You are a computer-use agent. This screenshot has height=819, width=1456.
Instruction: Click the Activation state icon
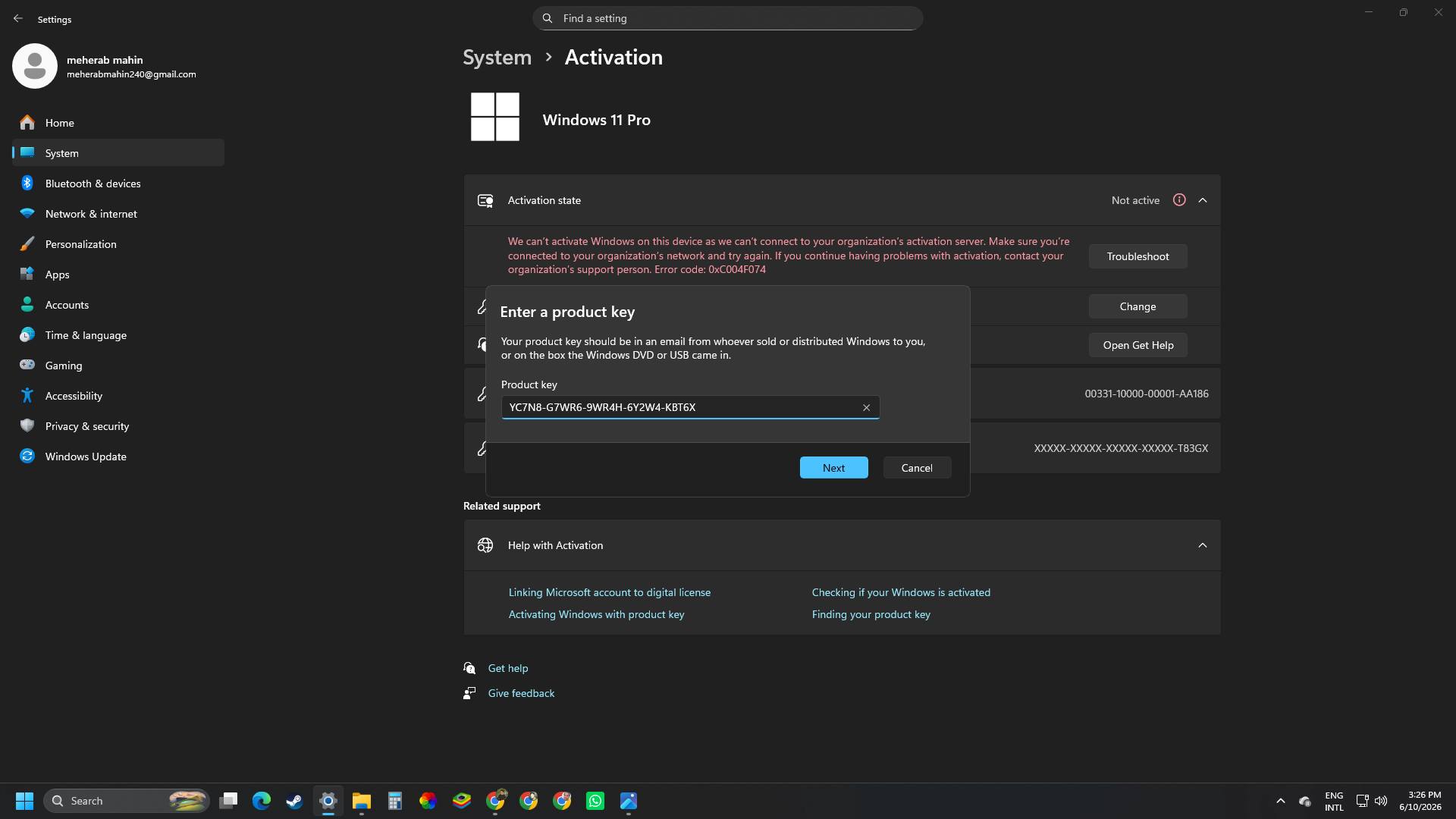point(485,201)
